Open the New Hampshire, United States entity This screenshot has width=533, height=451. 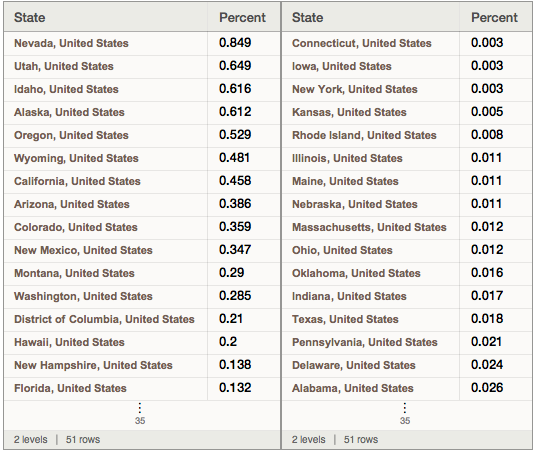pos(93,365)
